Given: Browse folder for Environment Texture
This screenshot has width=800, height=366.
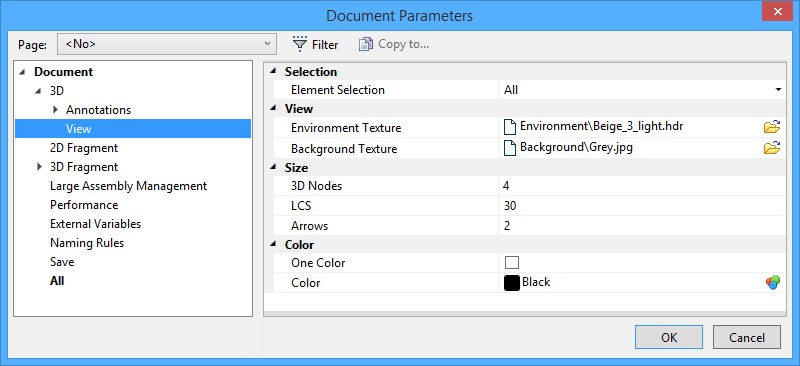Looking at the screenshot, I should coord(772,127).
